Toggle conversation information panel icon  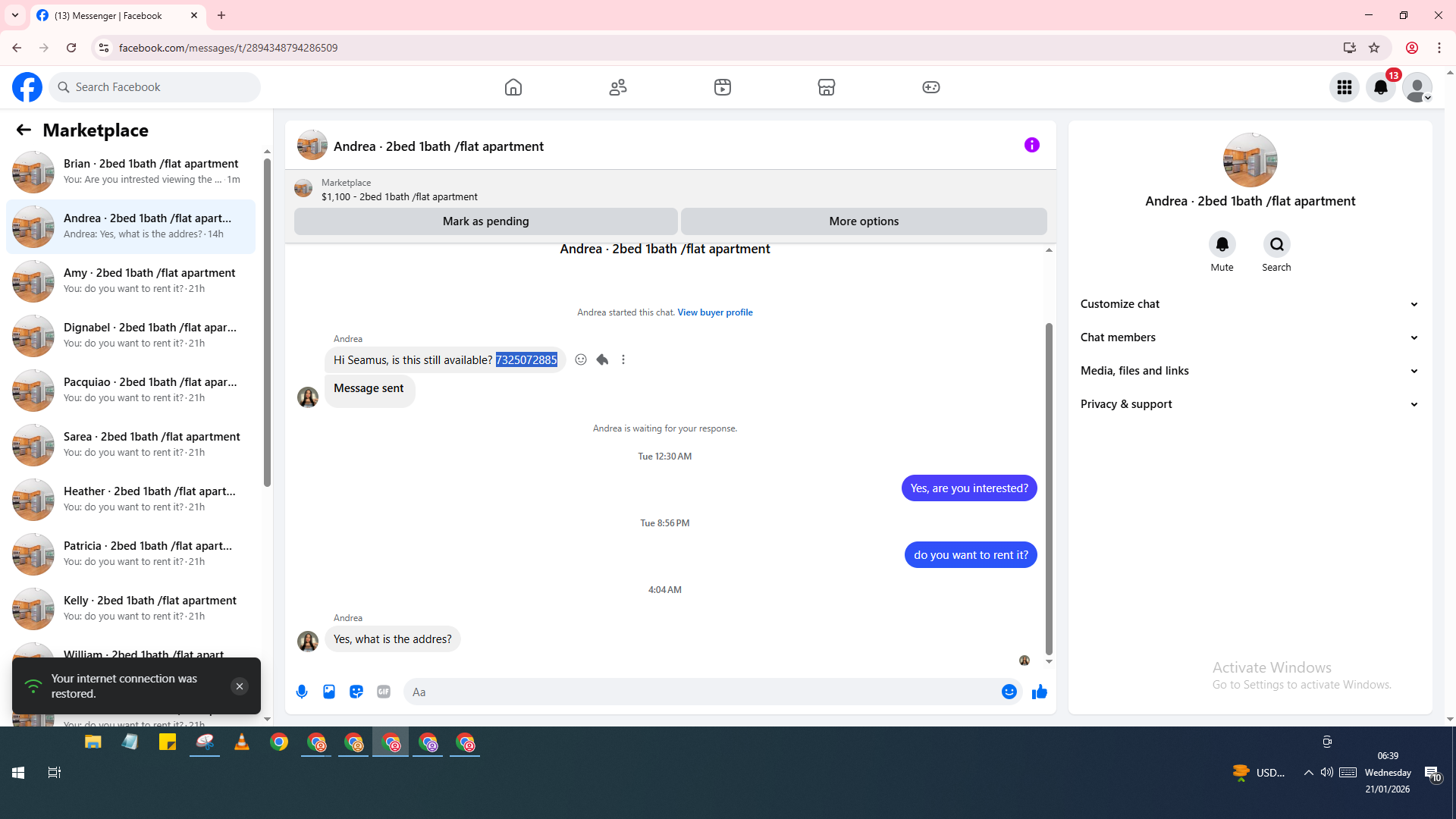pyautogui.click(x=1031, y=145)
